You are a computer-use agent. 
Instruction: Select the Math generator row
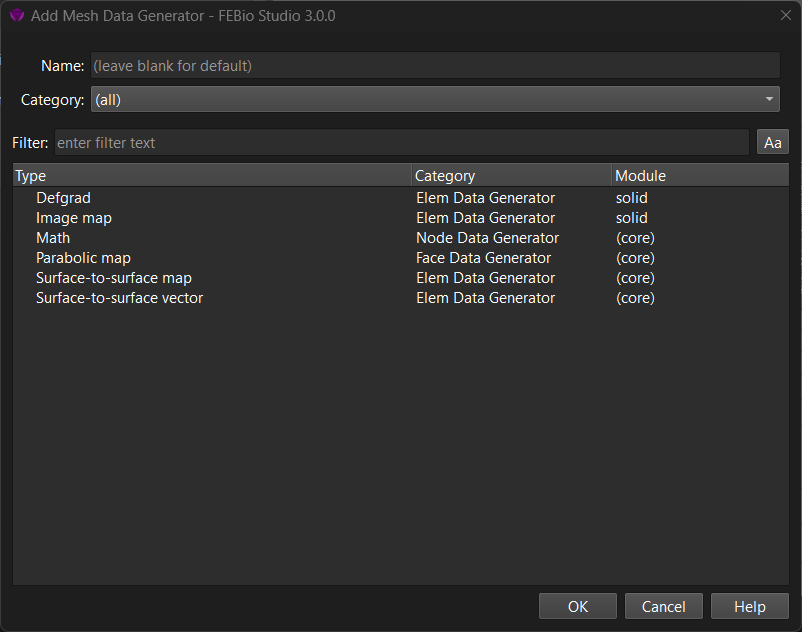[400, 238]
